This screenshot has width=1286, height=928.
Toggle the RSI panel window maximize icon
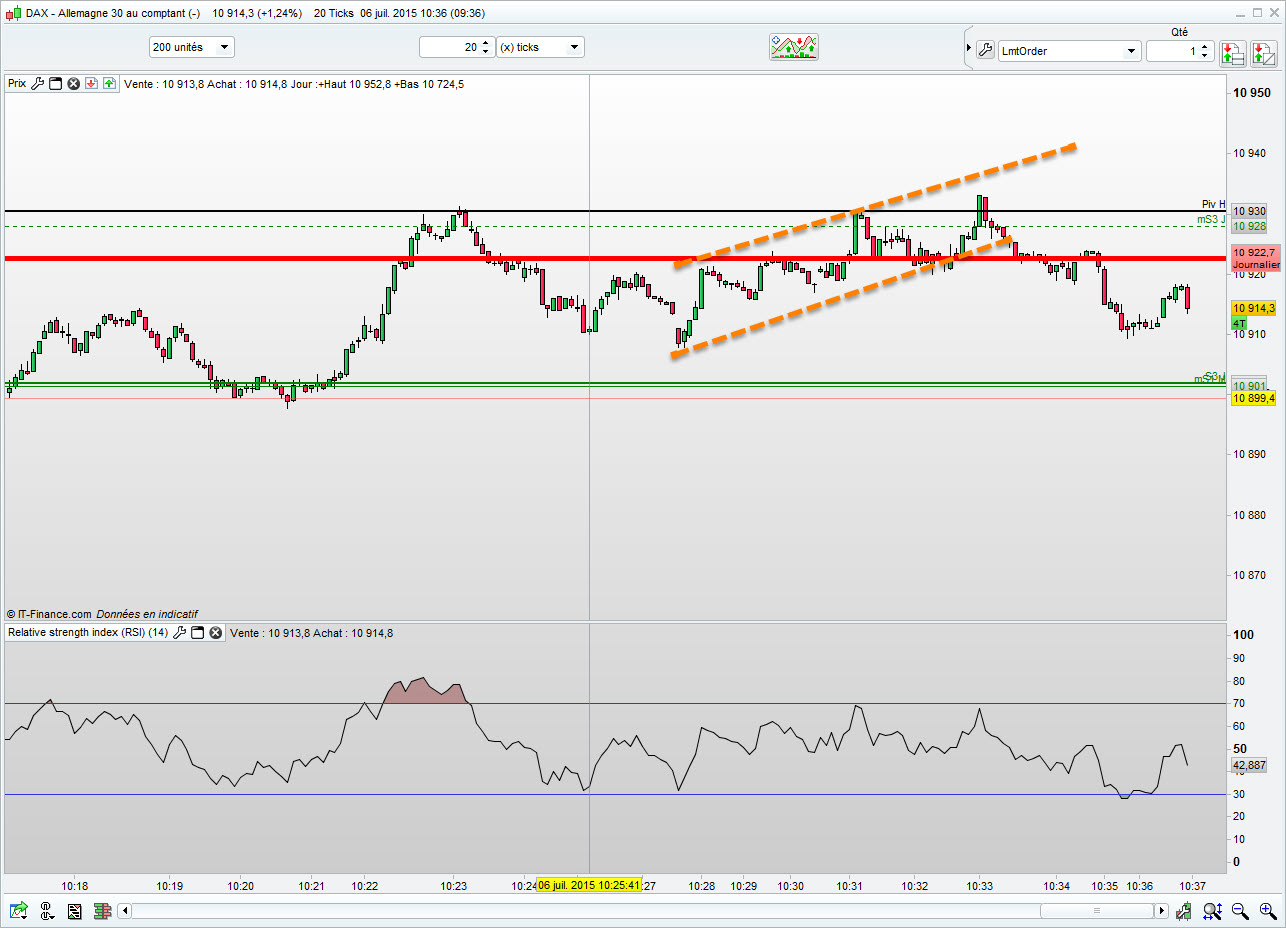(198, 632)
